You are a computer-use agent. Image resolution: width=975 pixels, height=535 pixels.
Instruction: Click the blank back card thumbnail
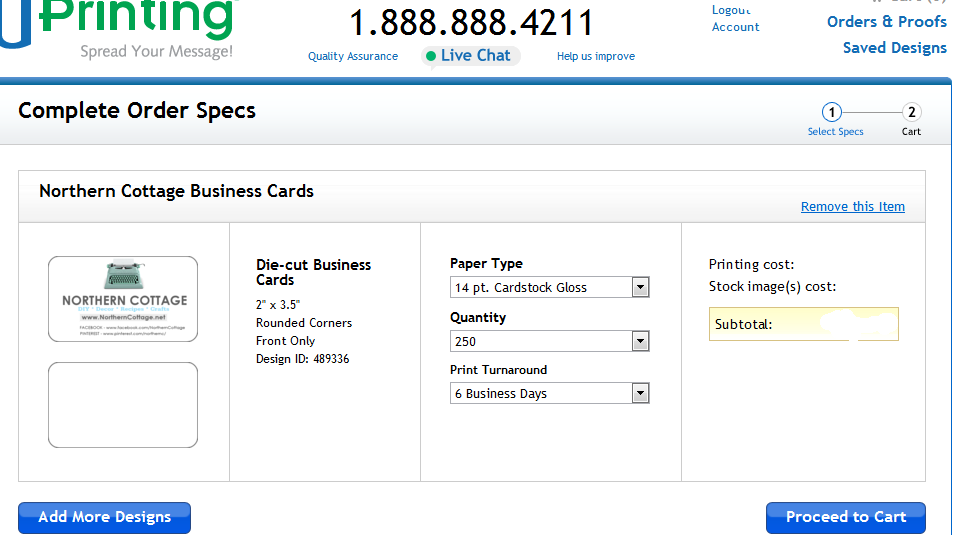point(123,405)
